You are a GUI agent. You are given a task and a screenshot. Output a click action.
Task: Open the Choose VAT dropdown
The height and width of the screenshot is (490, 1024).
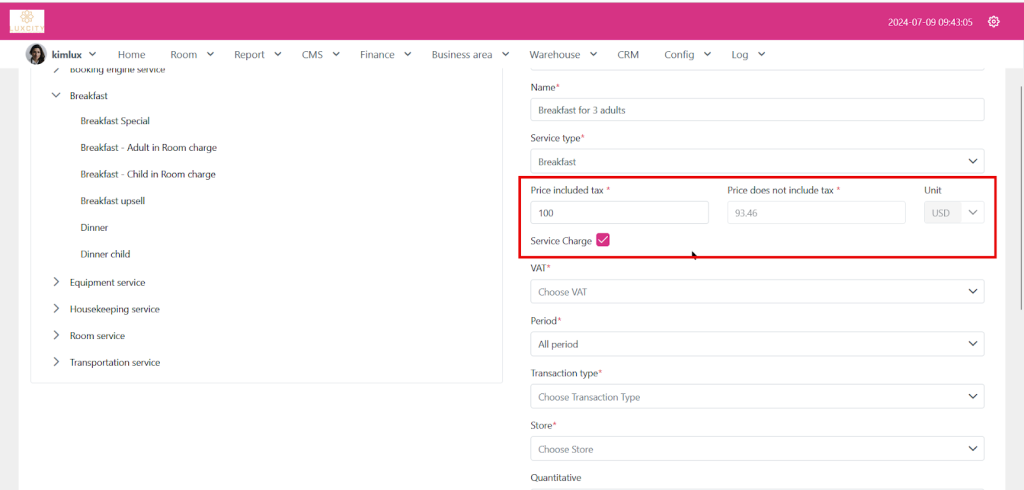pyautogui.click(x=756, y=291)
